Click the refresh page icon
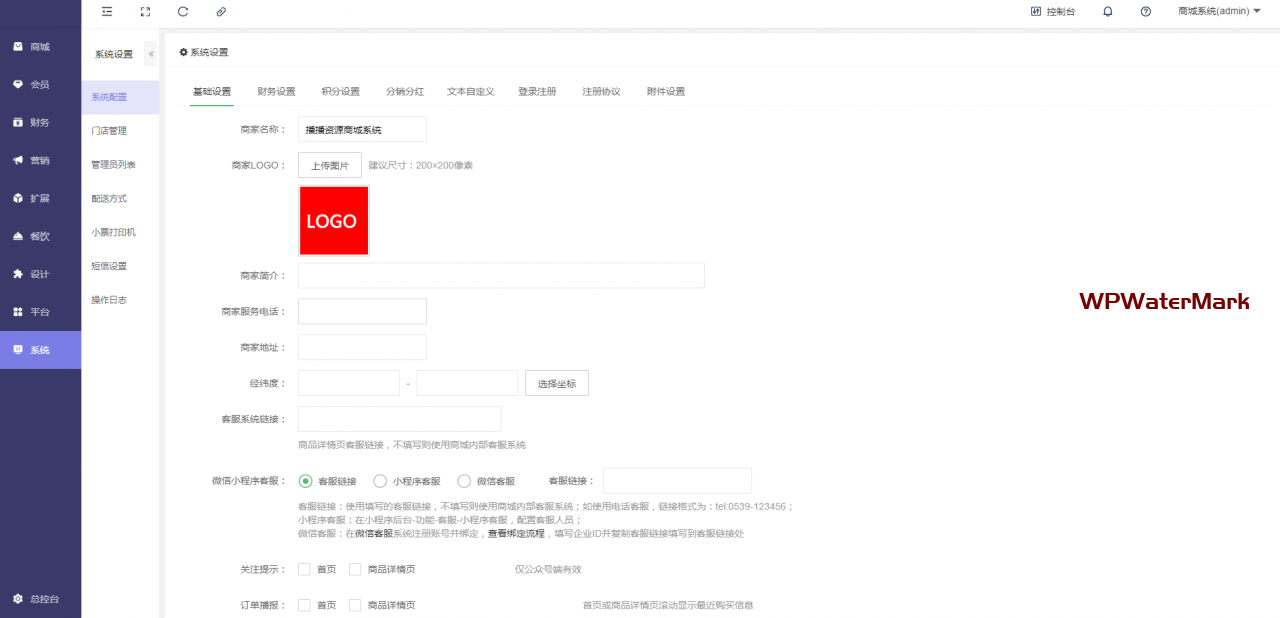This screenshot has height=618, width=1280. click(182, 12)
